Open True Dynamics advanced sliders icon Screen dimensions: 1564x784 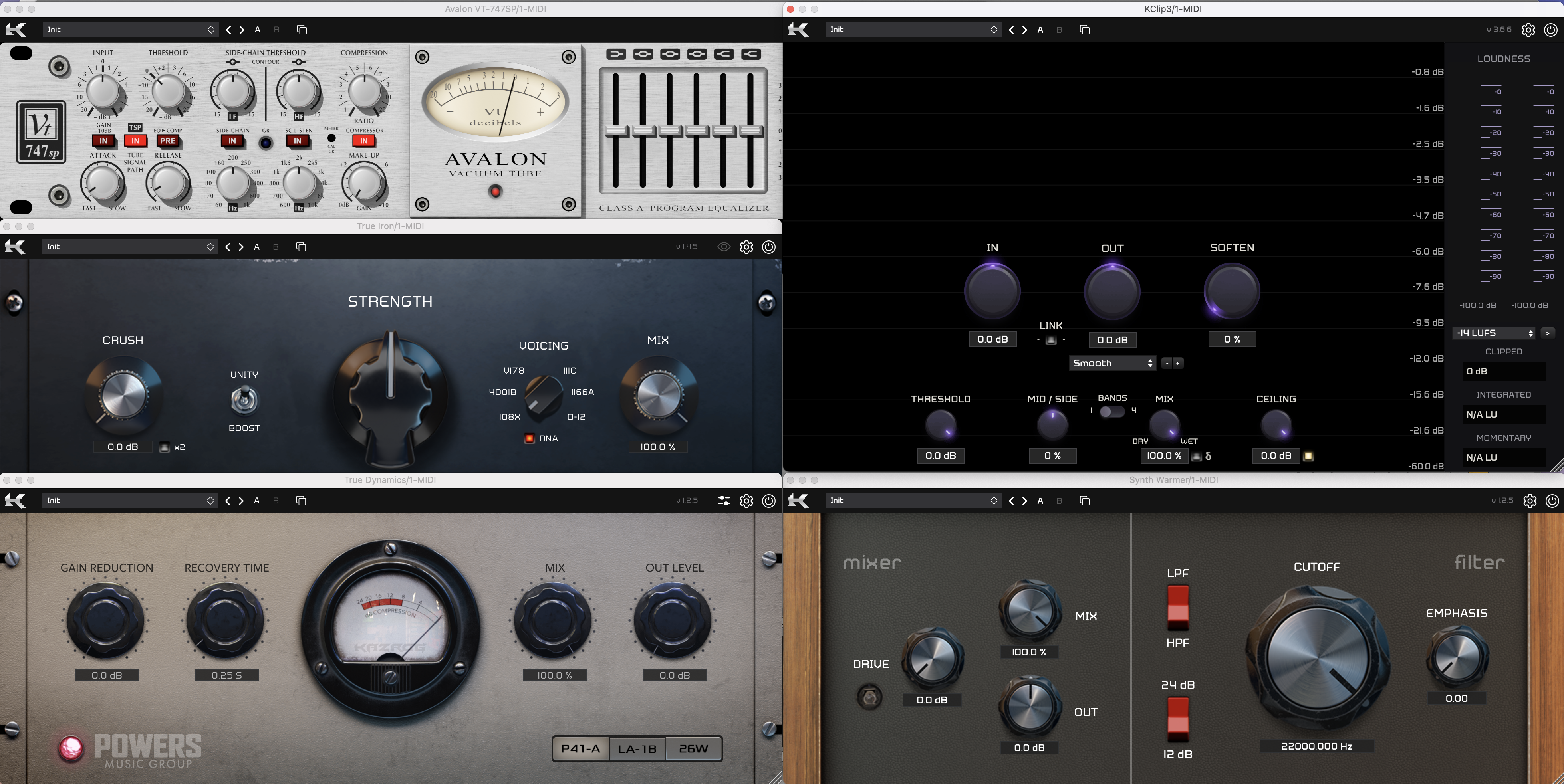[724, 501]
